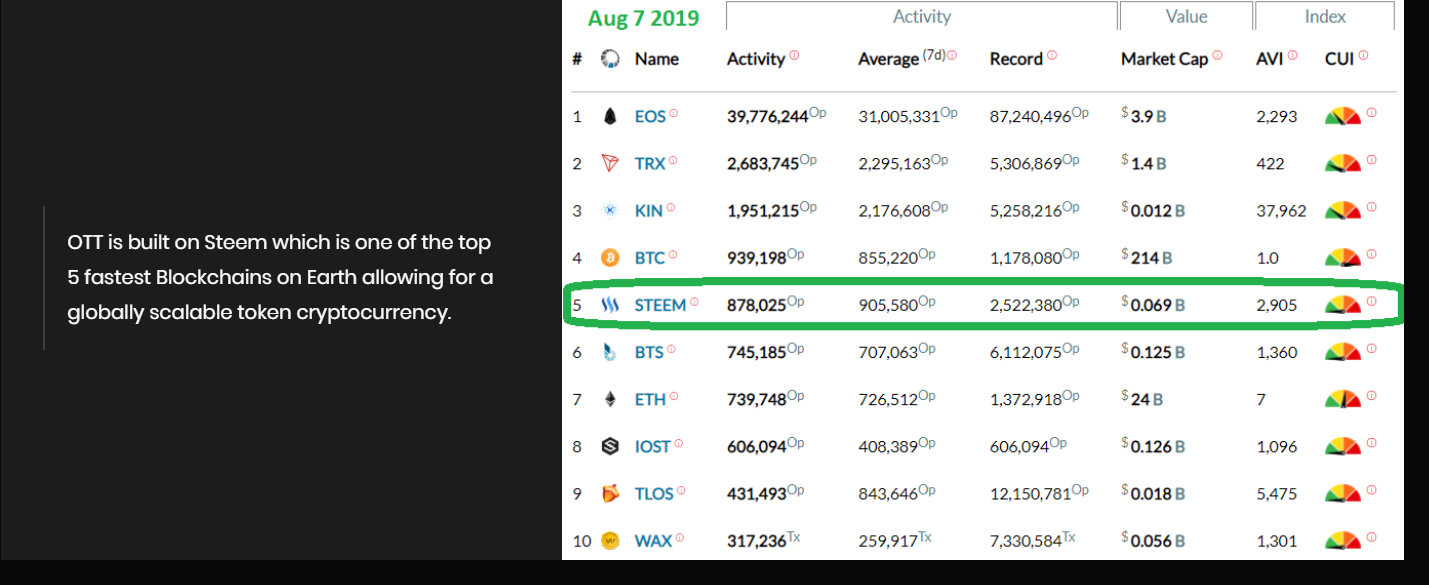The height and width of the screenshot is (585, 1429).
Task: Sort by the Name column header
Action: (x=657, y=59)
